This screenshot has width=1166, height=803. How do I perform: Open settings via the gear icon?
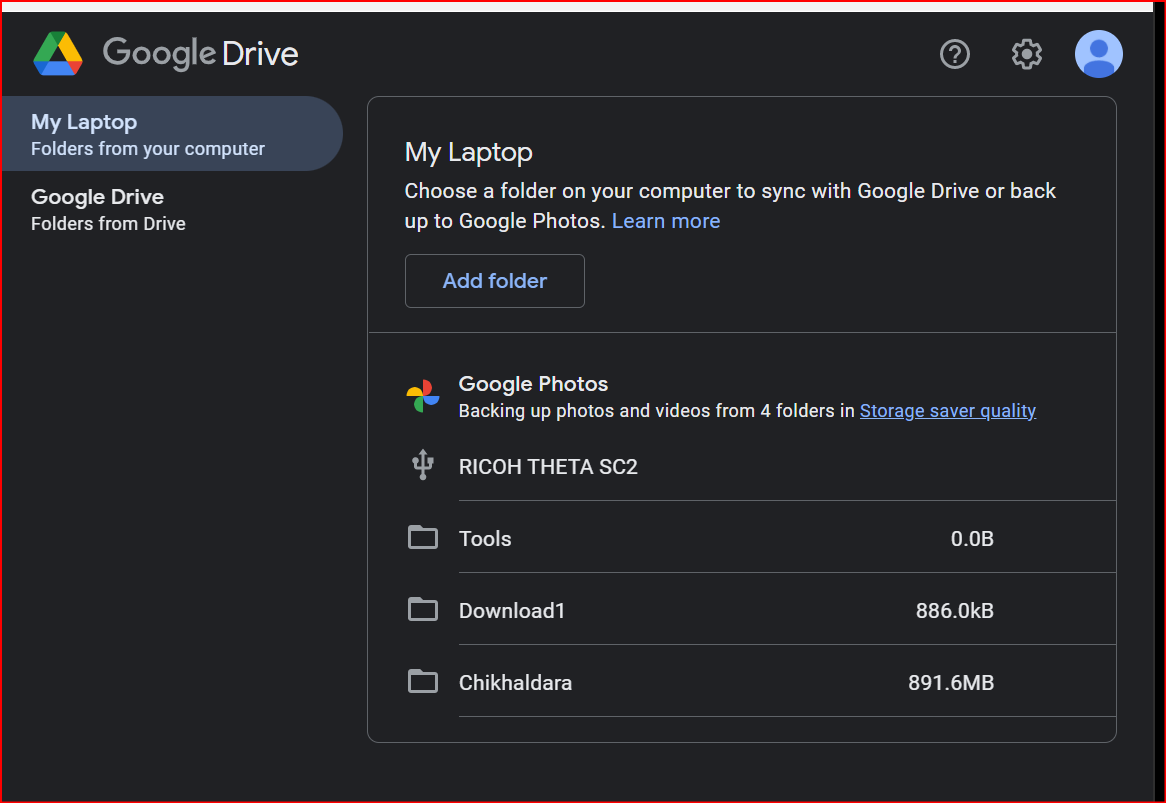point(1027,54)
